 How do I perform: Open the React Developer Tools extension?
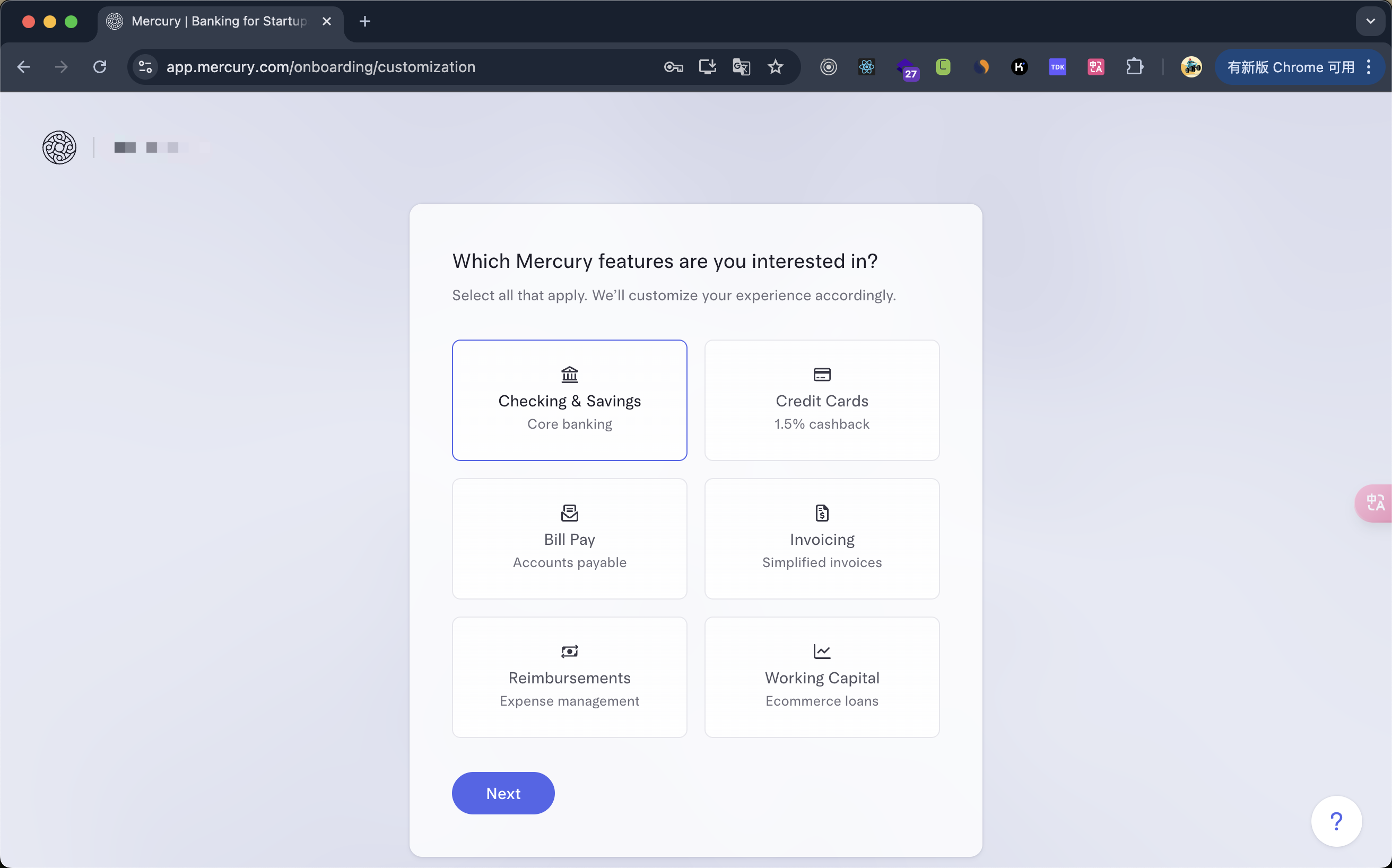click(x=866, y=67)
